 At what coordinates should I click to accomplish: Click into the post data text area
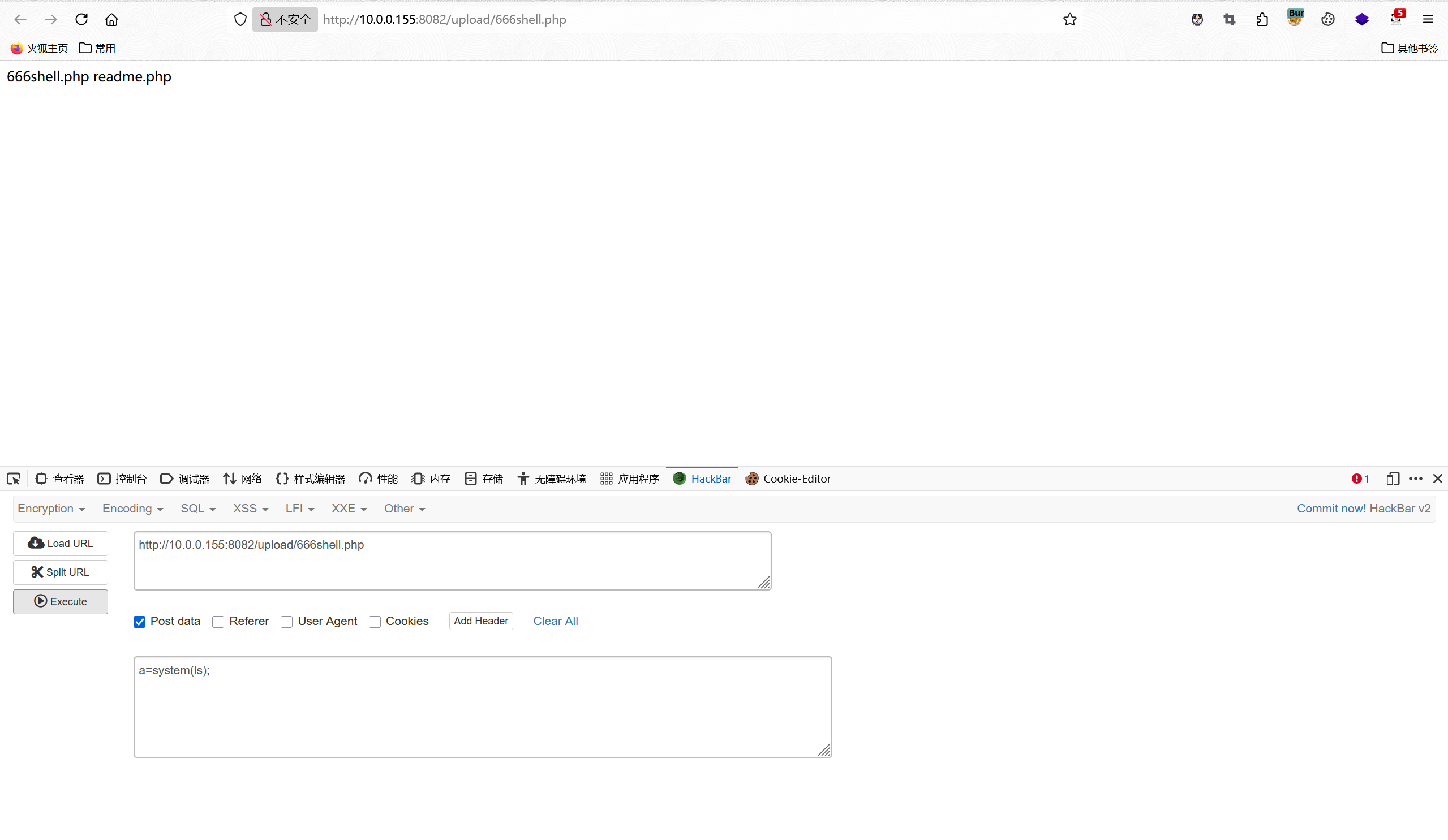tap(482, 707)
